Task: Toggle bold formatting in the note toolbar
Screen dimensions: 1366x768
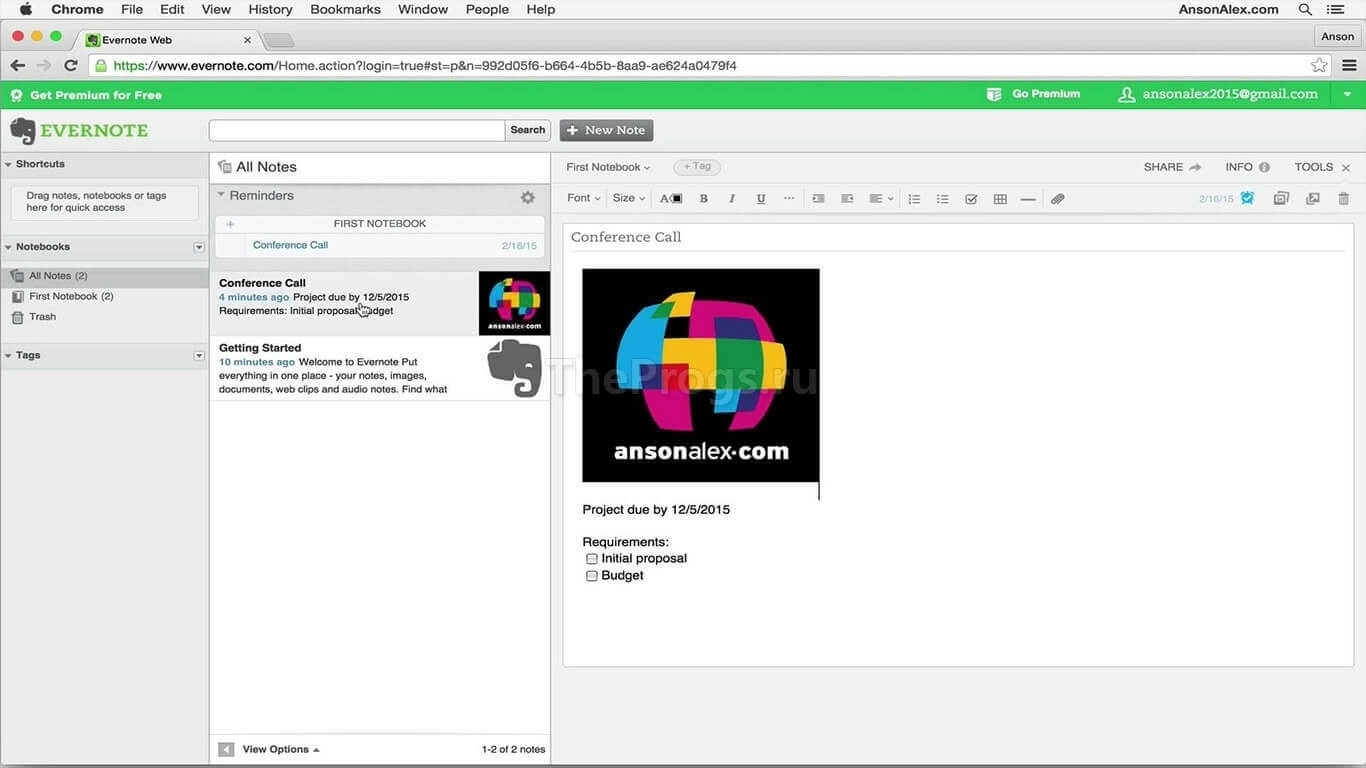Action: click(x=703, y=199)
